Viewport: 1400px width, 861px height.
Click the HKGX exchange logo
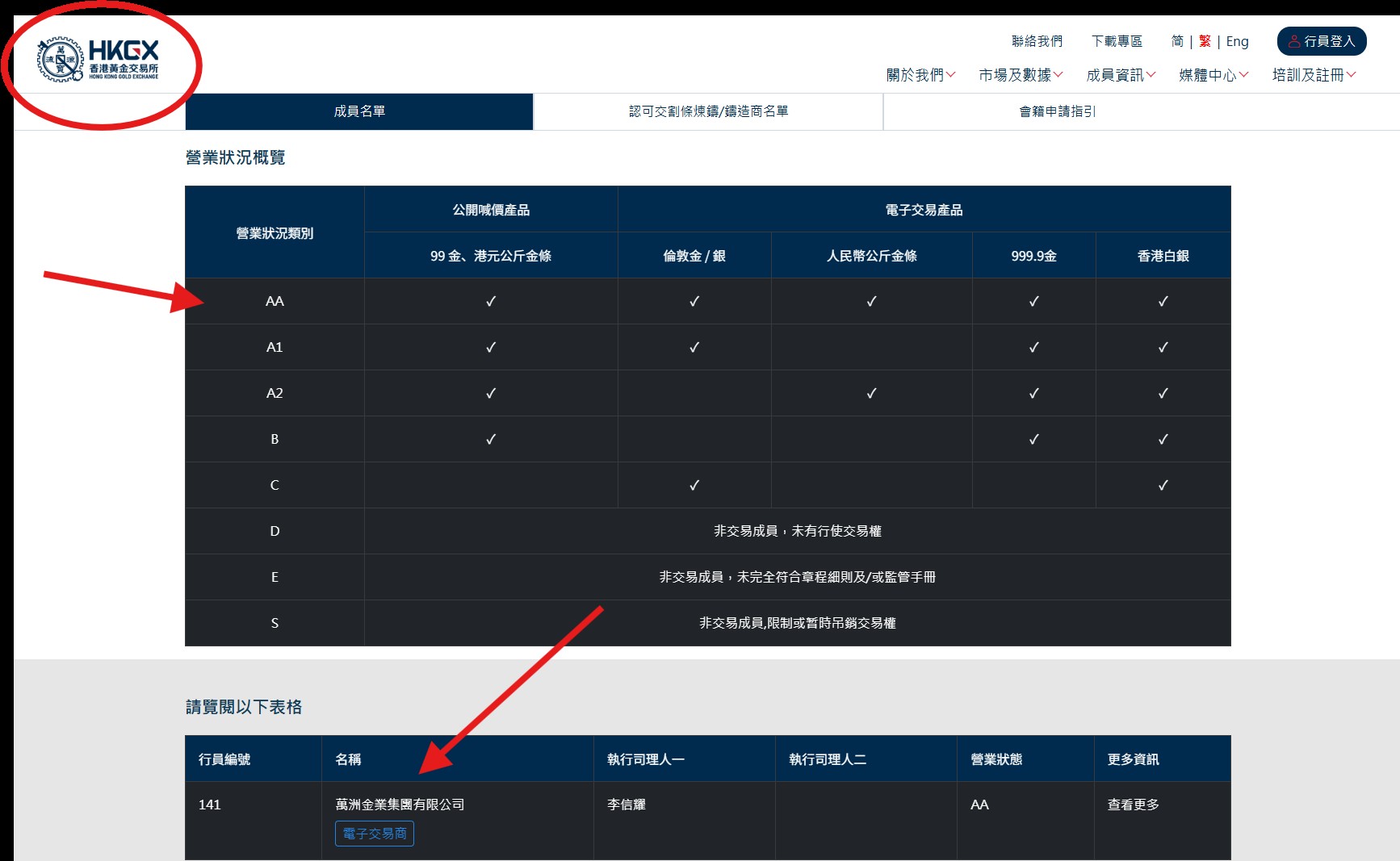tap(99, 60)
